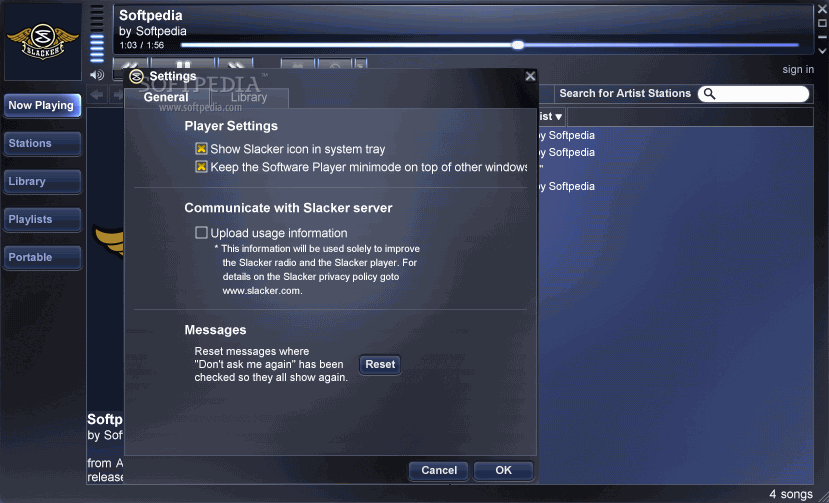The width and height of the screenshot is (829, 503).
Task: Click the Messages heading
Action: 215,330
